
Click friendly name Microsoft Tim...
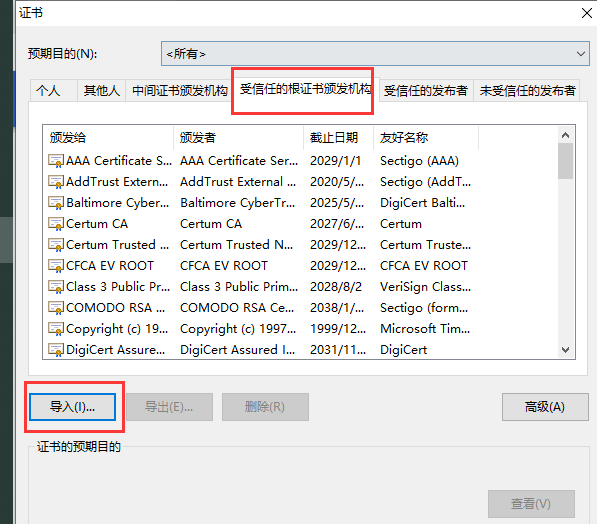[x=425, y=329]
